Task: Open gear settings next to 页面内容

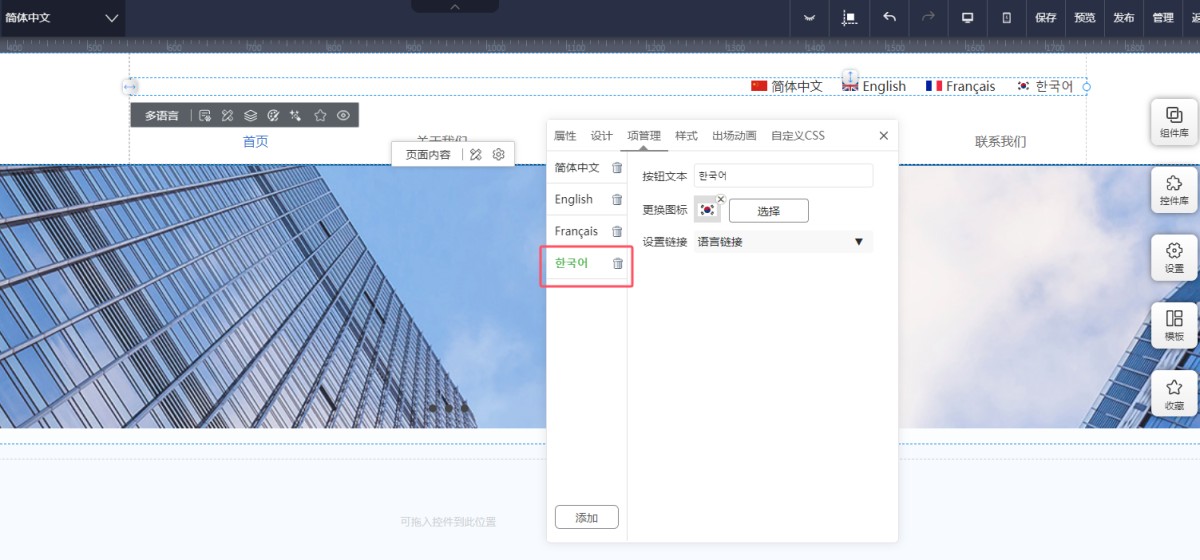Action: 499,154
